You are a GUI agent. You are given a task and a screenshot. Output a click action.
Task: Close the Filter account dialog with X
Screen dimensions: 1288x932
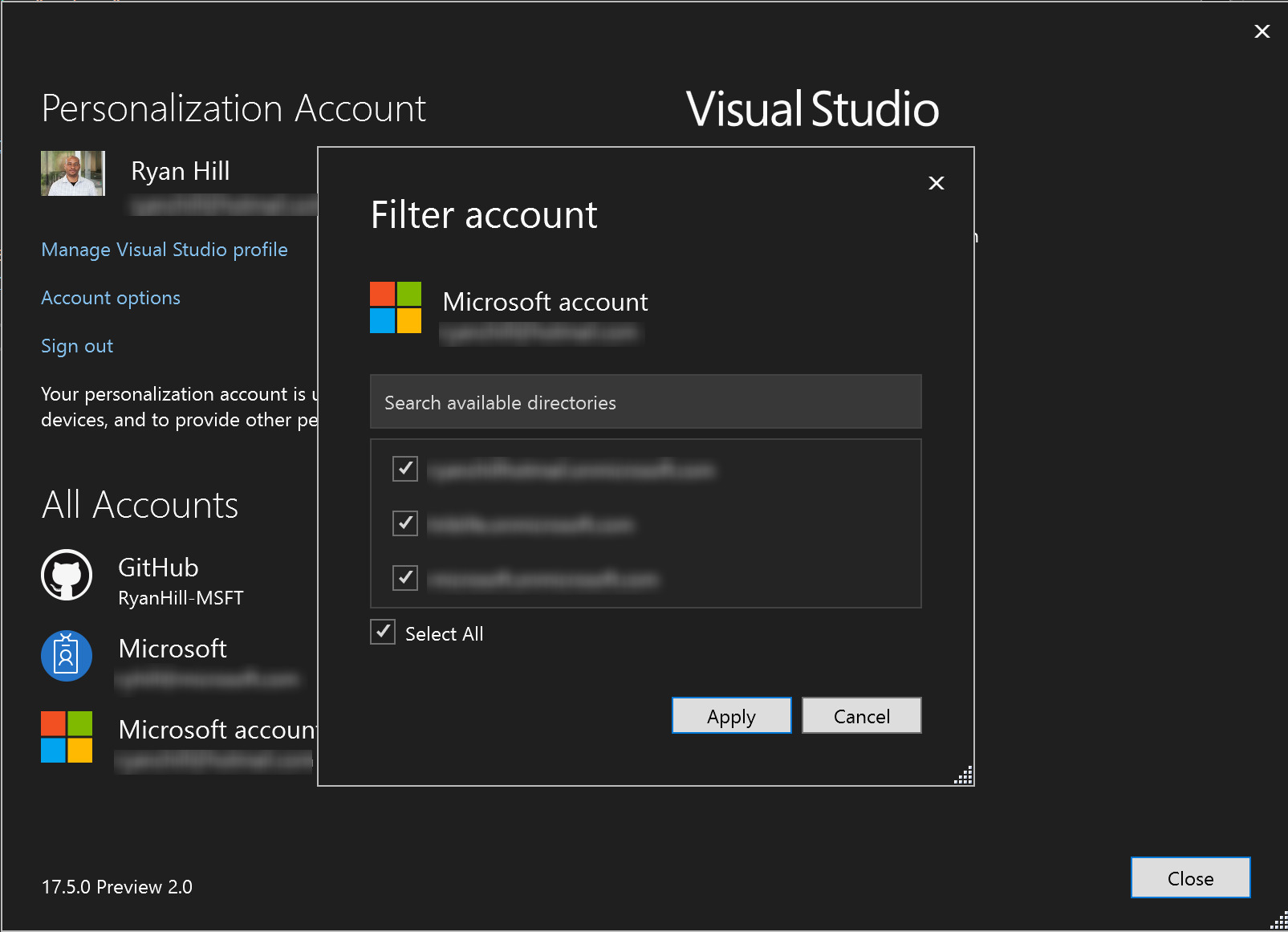click(x=936, y=183)
